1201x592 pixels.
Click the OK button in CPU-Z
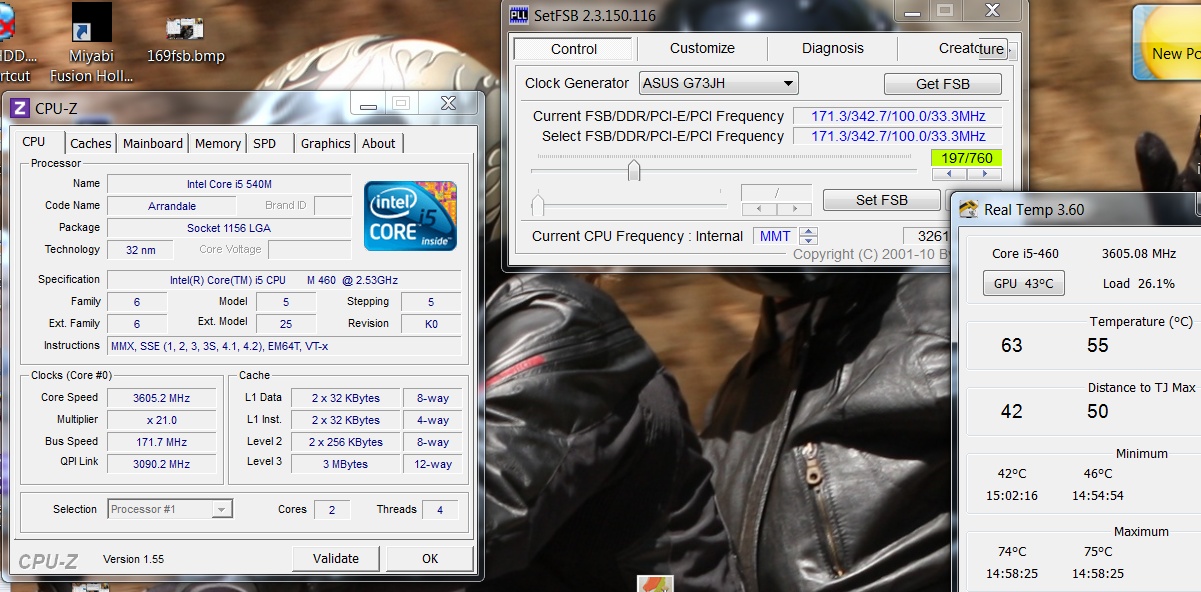[x=430, y=558]
